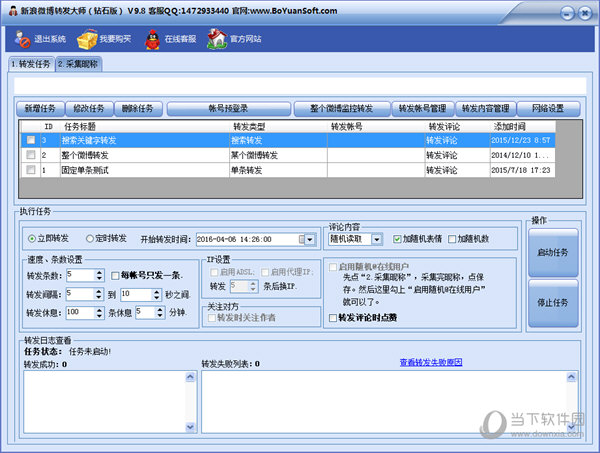The width and height of the screenshot is (600, 453).
Task: Check the box for task 整个微博转发
Action: (x=31, y=155)
